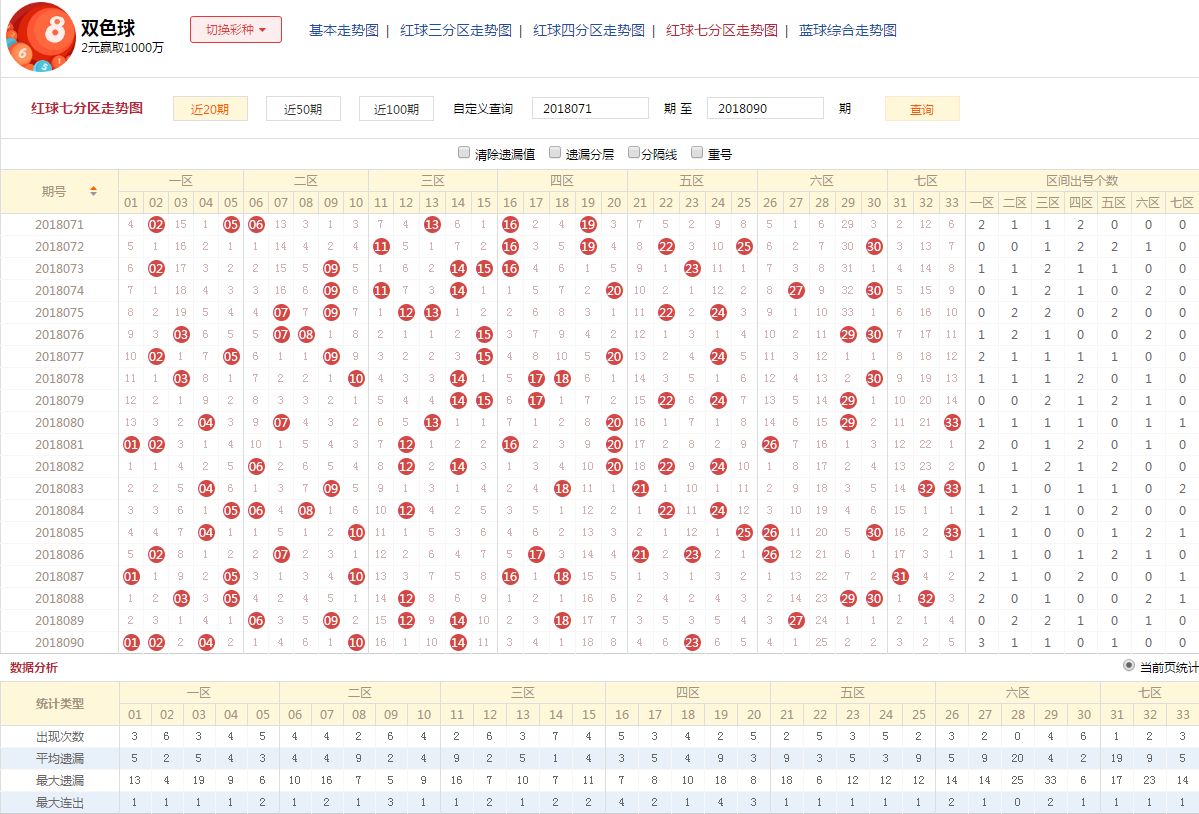
Task: Click the 统计类型 header cell
Action: (x=60, y=703)
